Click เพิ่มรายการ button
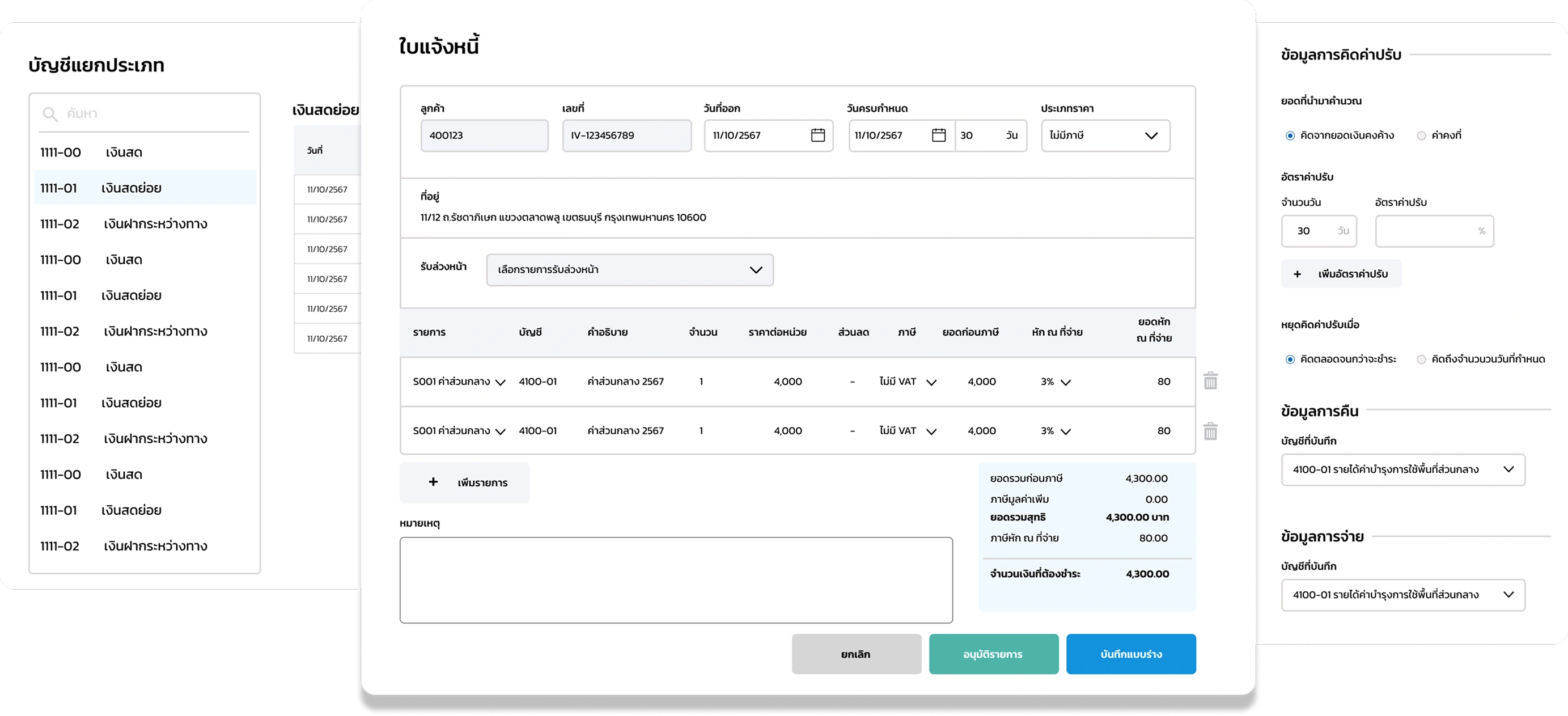Screen dimensions: 1568x716 click(464, 482)
